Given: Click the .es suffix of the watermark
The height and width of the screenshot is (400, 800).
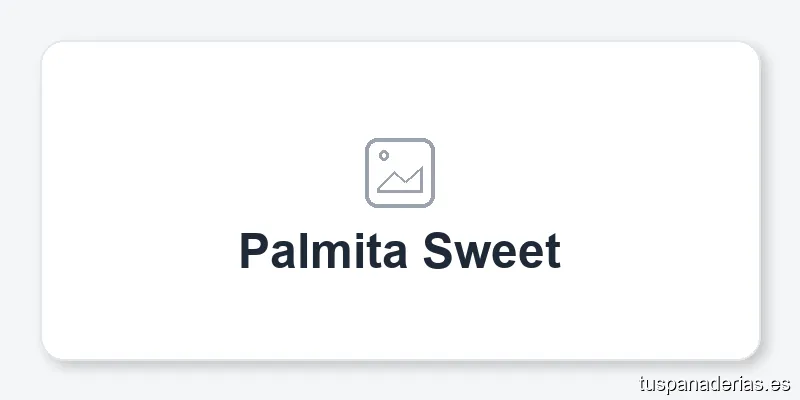Looking at the screenshot, I should coord(780,383).
